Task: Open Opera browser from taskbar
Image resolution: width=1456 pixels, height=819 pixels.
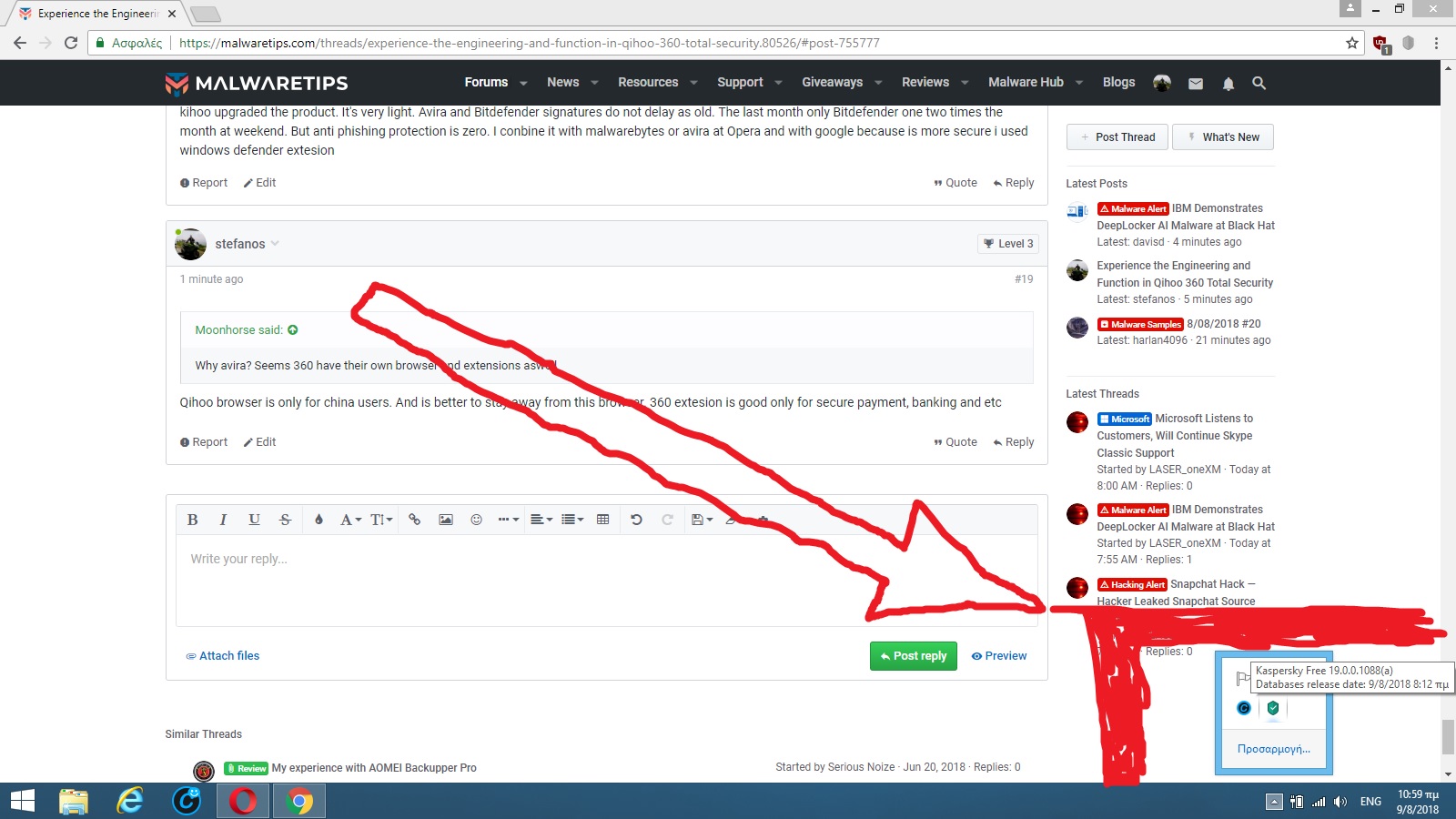Action: coord(243,801)
